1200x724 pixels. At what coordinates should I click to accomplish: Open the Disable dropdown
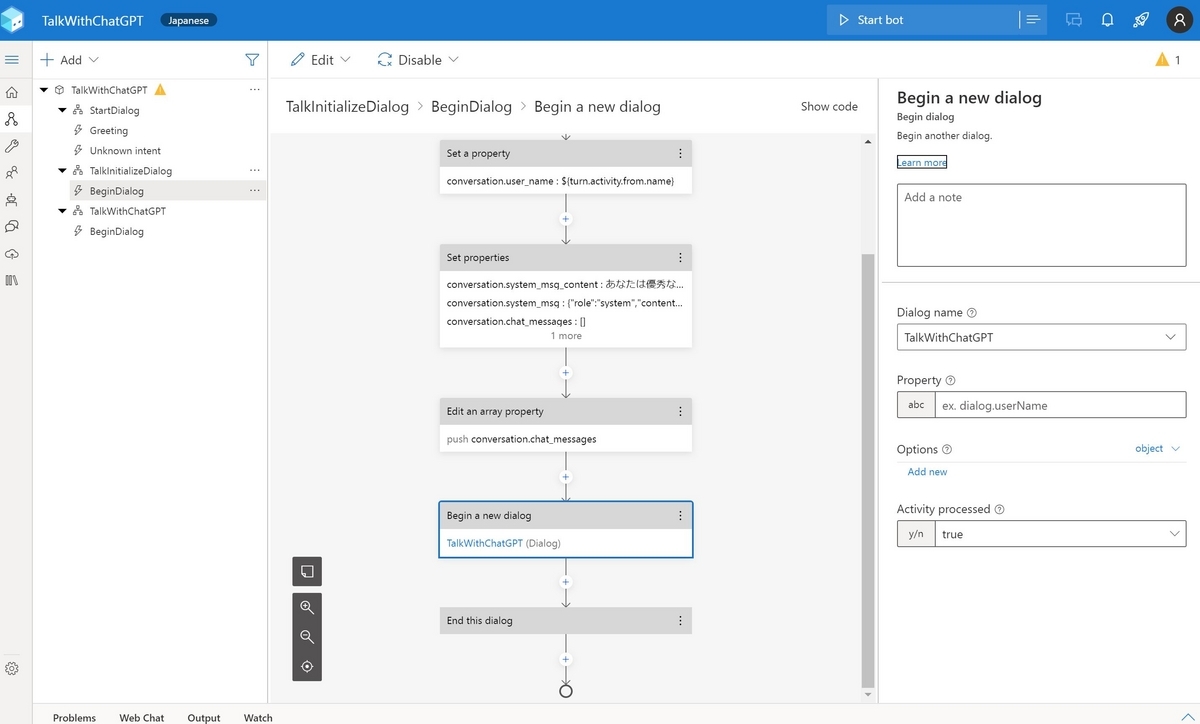point(417,60)
